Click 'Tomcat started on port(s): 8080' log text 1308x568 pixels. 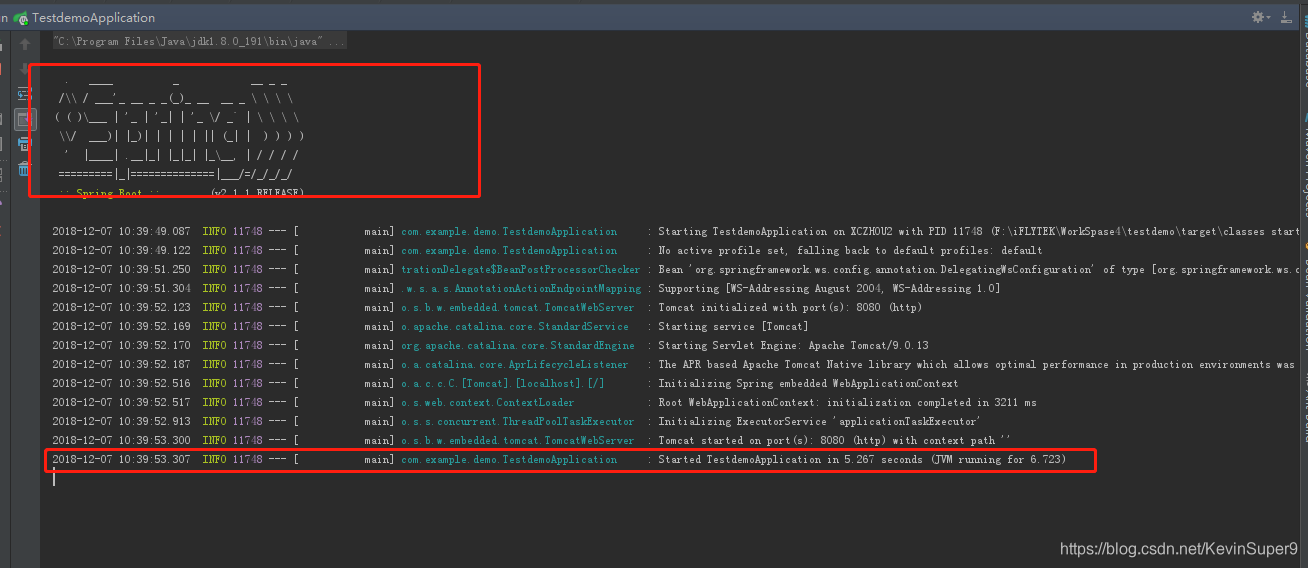834,441
